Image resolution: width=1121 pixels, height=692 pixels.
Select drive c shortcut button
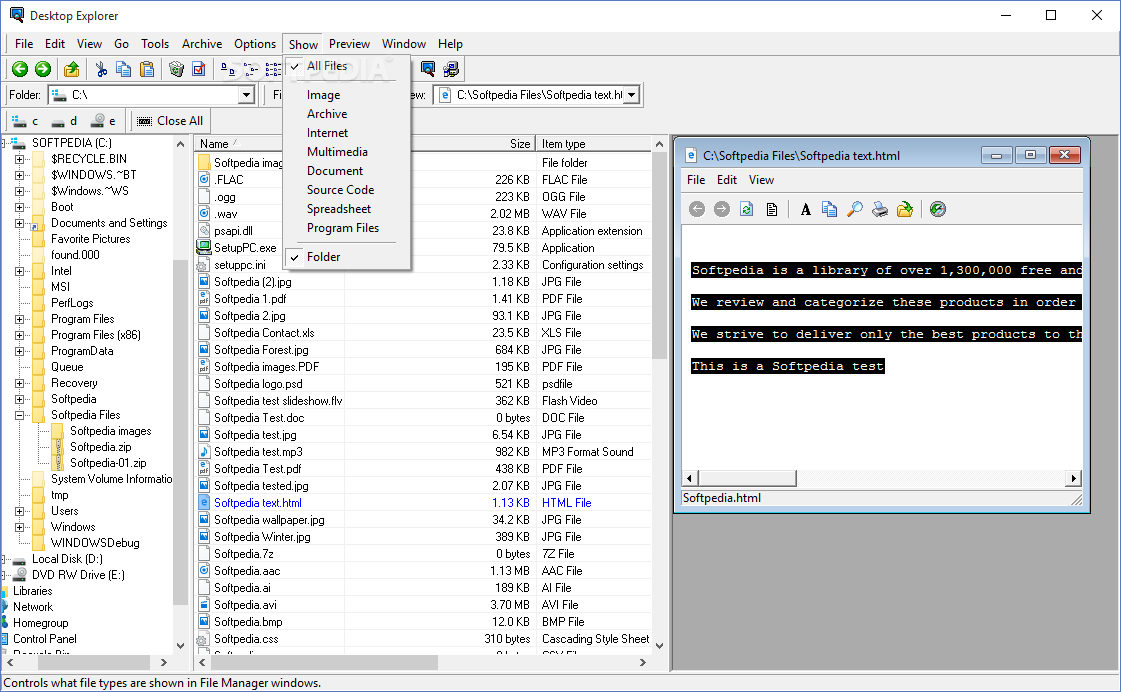coord(25,121)
